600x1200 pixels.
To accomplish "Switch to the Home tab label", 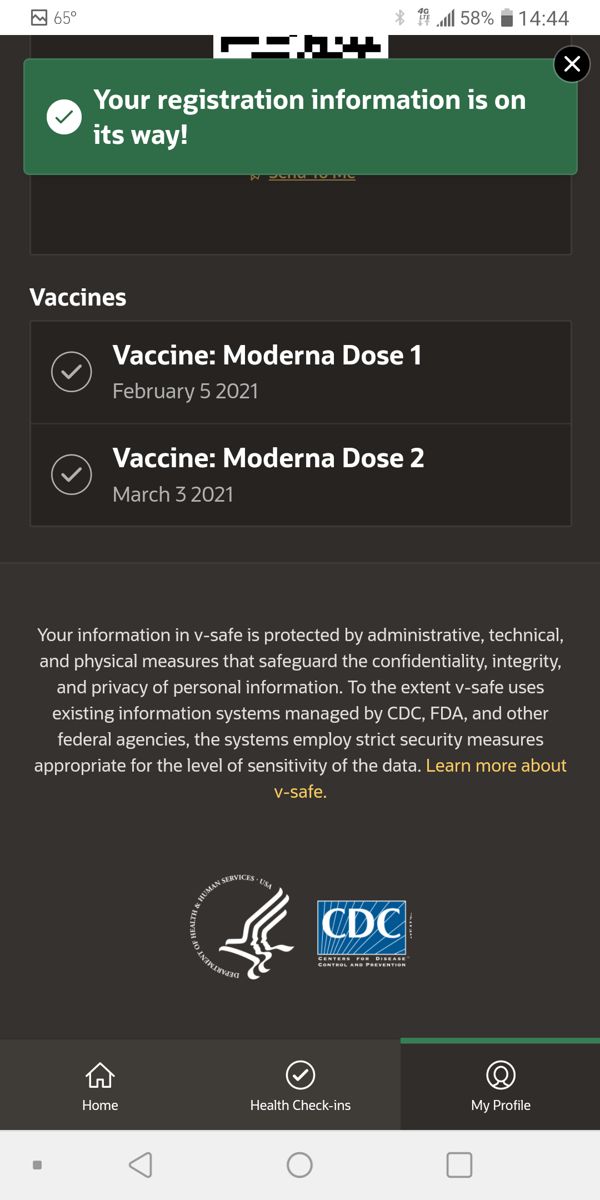I will coord(100,1105).
